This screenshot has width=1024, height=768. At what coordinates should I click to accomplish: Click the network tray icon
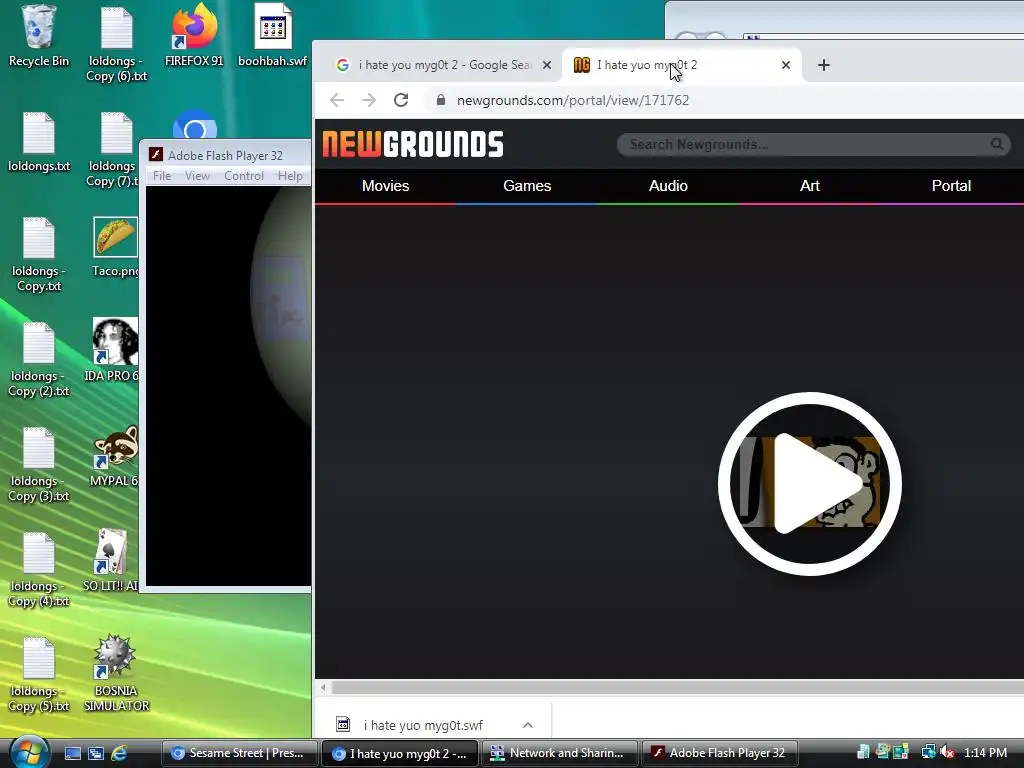coord(927,752)
